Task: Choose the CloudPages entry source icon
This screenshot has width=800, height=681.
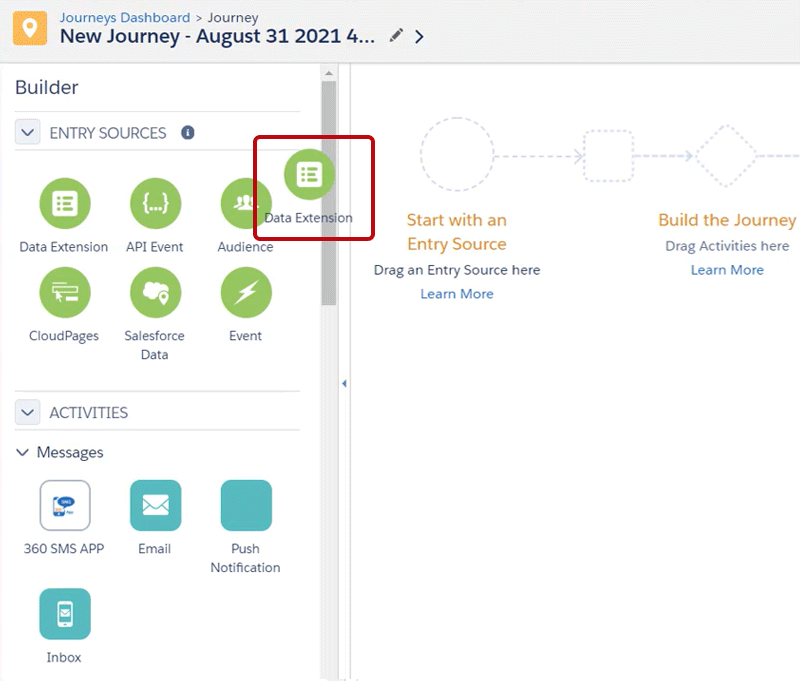Action: [64, 293]
